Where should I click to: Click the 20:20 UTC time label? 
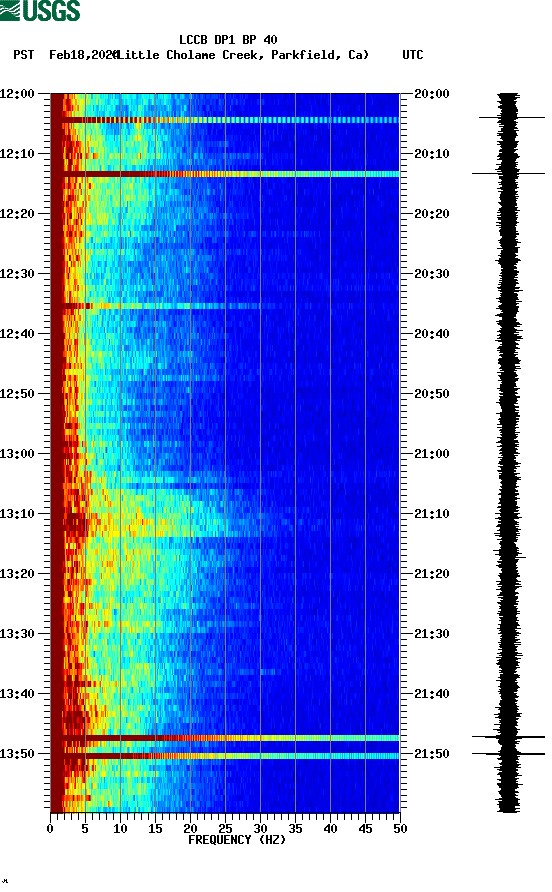point(431,214)
